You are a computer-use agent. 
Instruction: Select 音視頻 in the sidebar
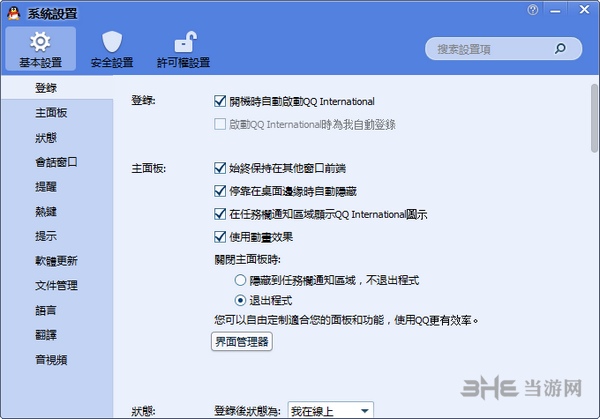click(x=57, y=360)
